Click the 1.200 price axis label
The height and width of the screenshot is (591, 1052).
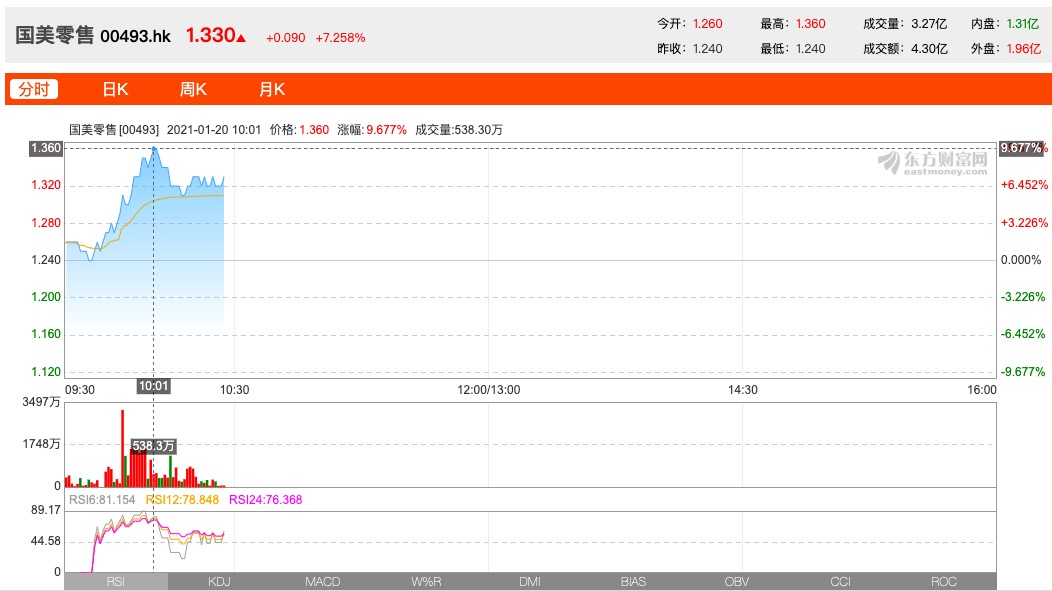pos(46,297)
